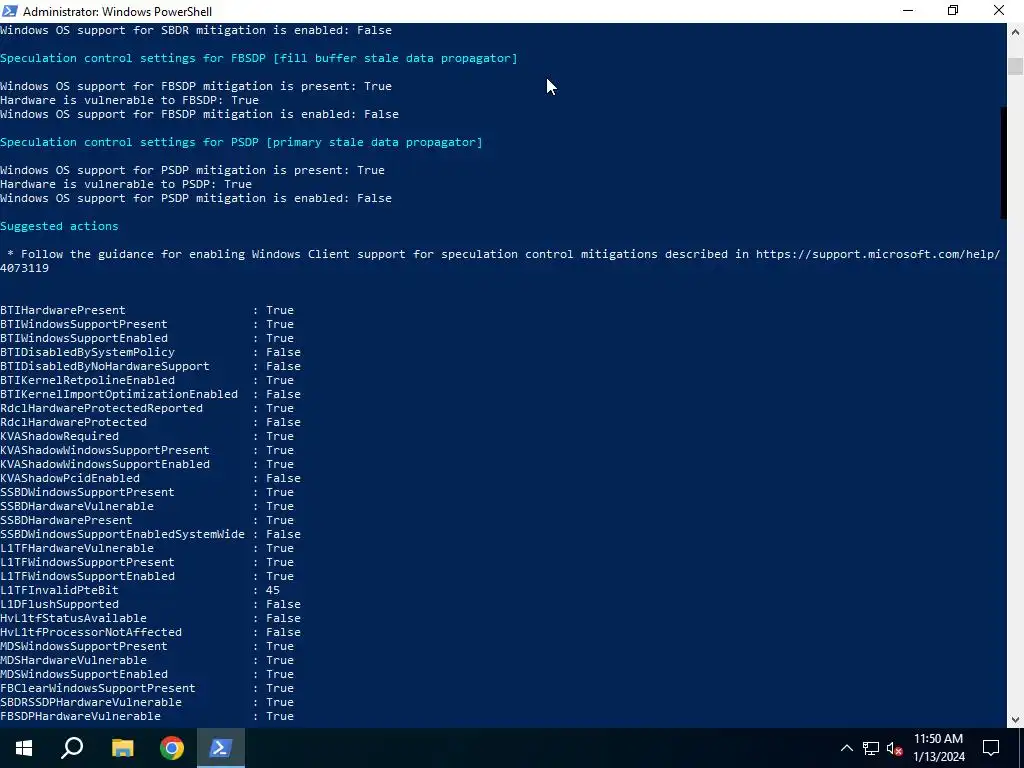
Task: Click the L1TFWindowsSupportEnabled row
Action: [147, 577]
